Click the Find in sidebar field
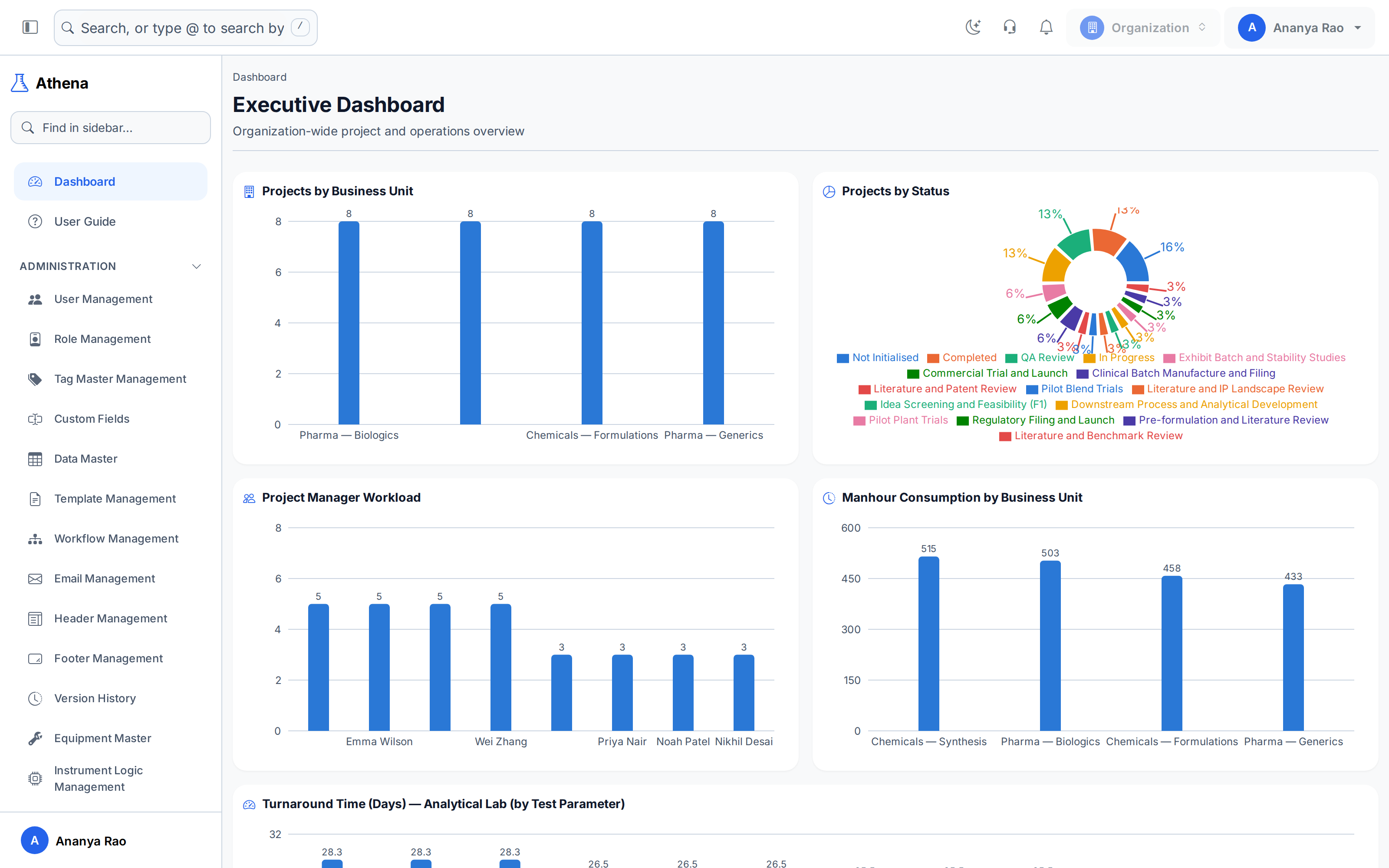The height and width of the screenshot is (868, 1389). (x=111, y=128)
